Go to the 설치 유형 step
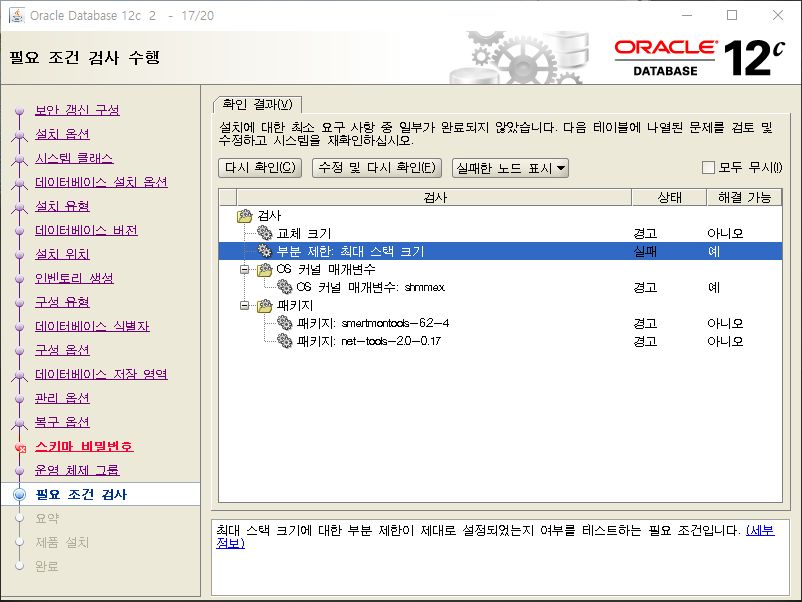 click(62, 206)
